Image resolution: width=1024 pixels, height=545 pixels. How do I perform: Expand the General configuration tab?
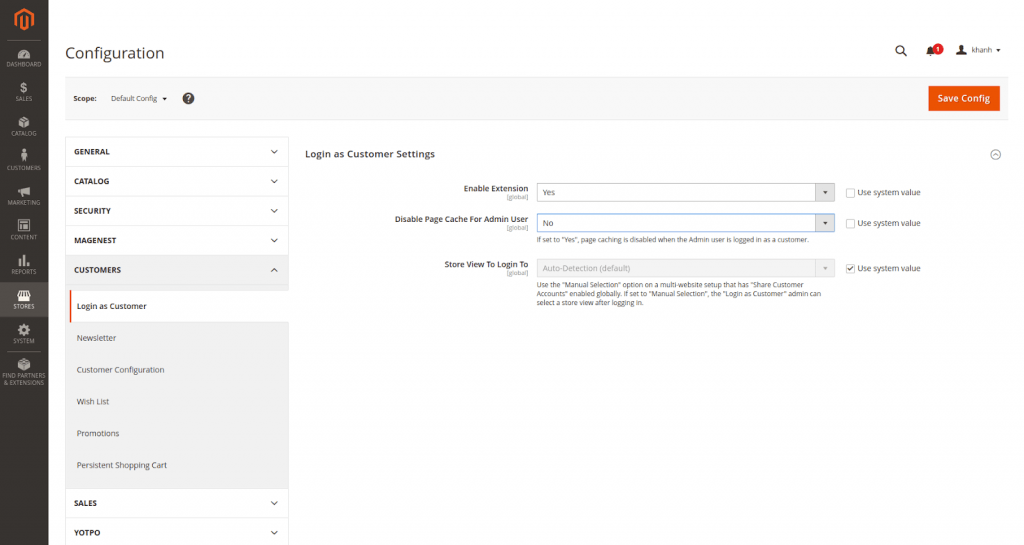176,151
